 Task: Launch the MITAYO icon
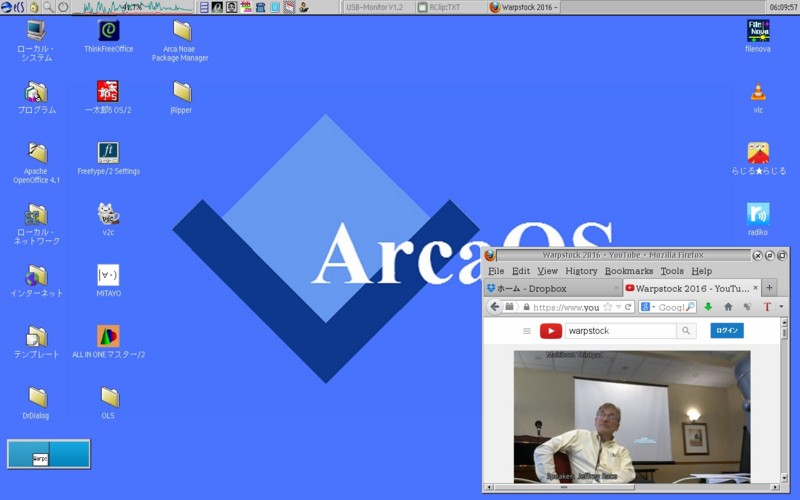[x=108, y=281]
